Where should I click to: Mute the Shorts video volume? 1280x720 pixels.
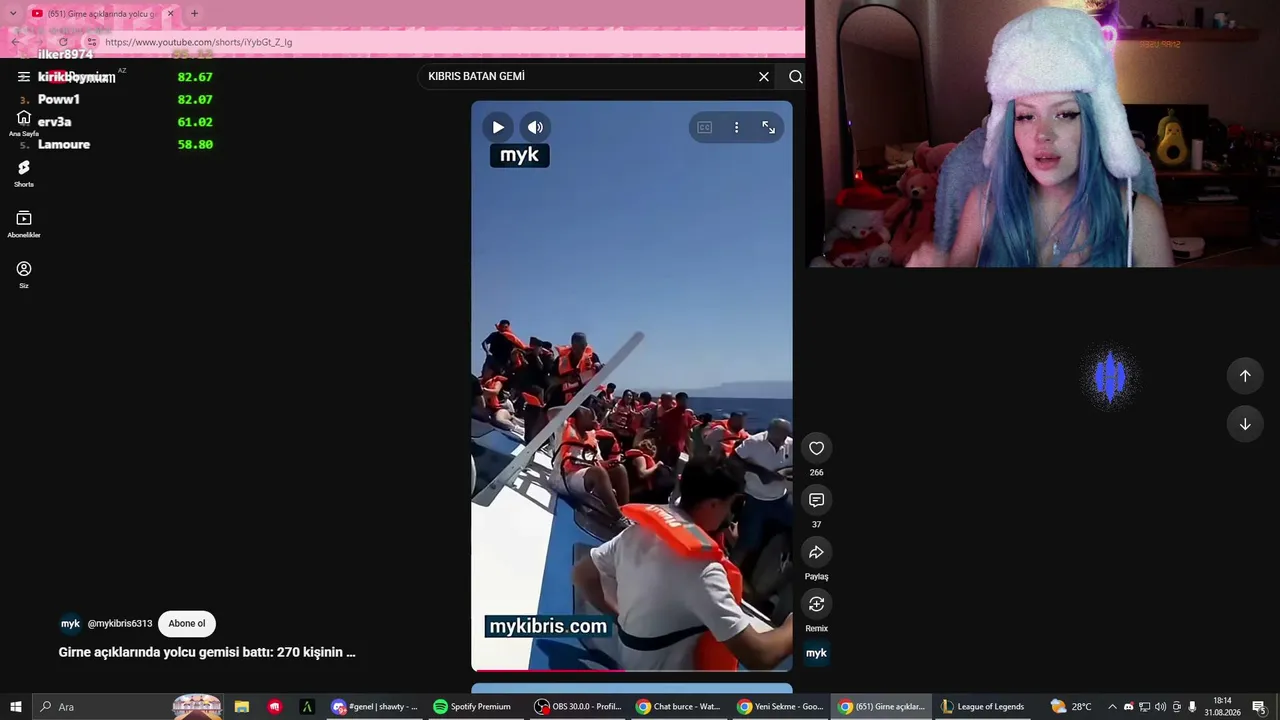click(535, 127)
